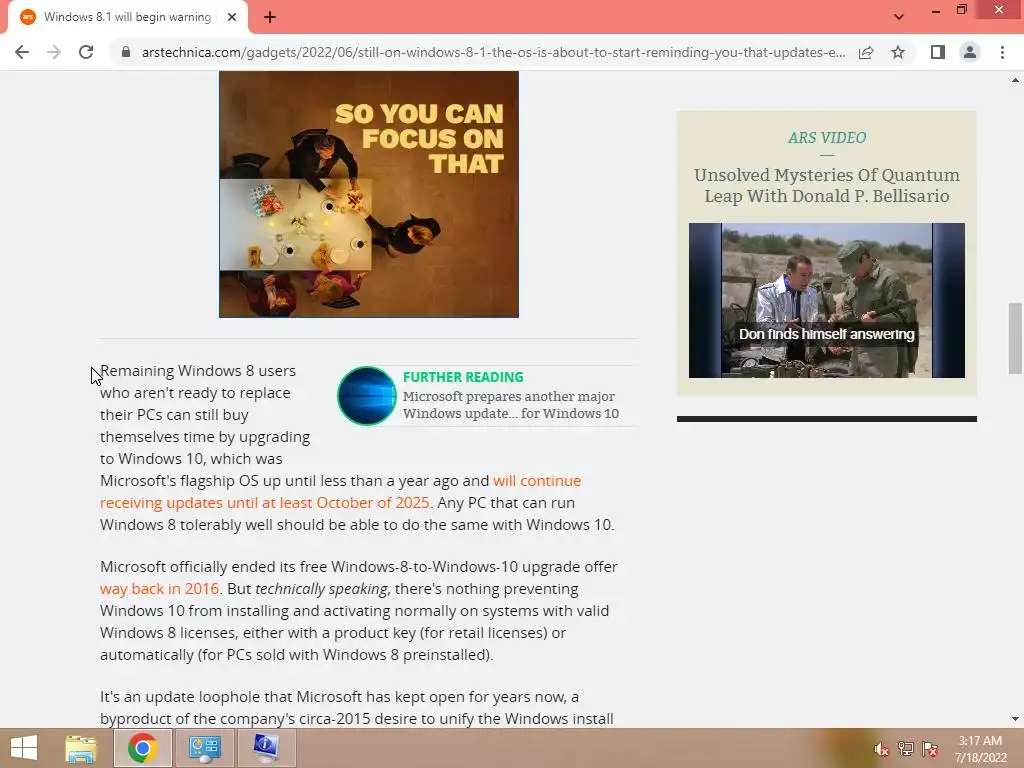The image size is (1024, 768).
Task: Restore down the Chrome window
Action: pyautogui.click(x=961, y=10)
